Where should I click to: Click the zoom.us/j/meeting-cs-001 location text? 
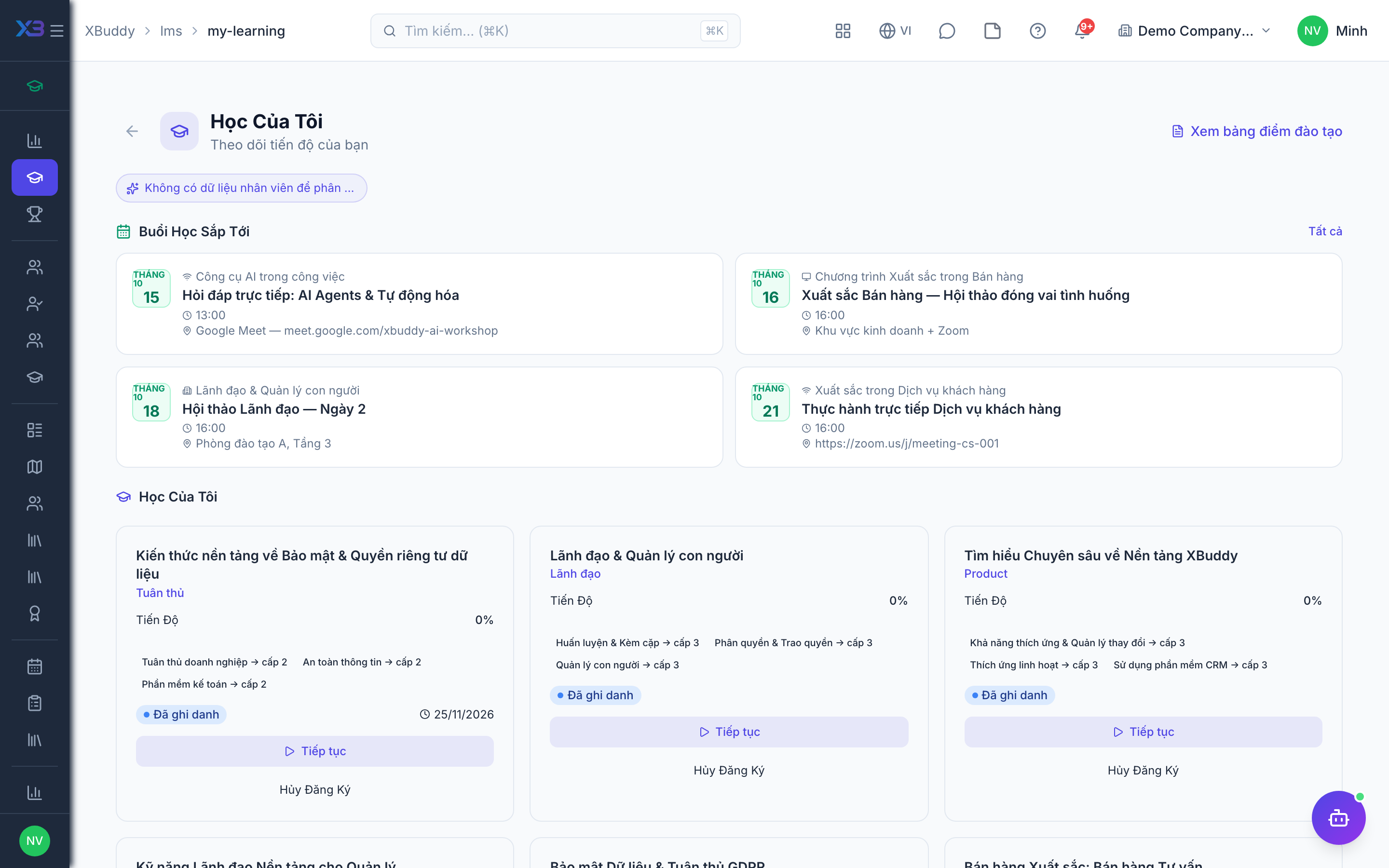907,444
